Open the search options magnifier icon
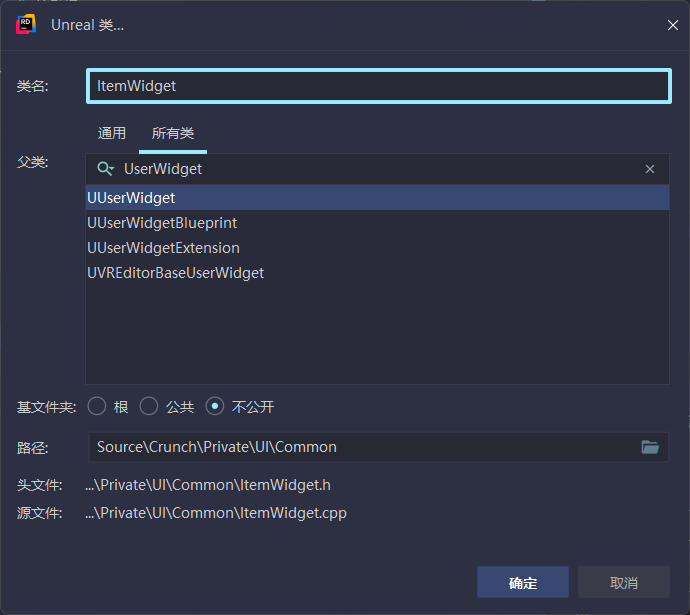 click(x=106, y=169)
